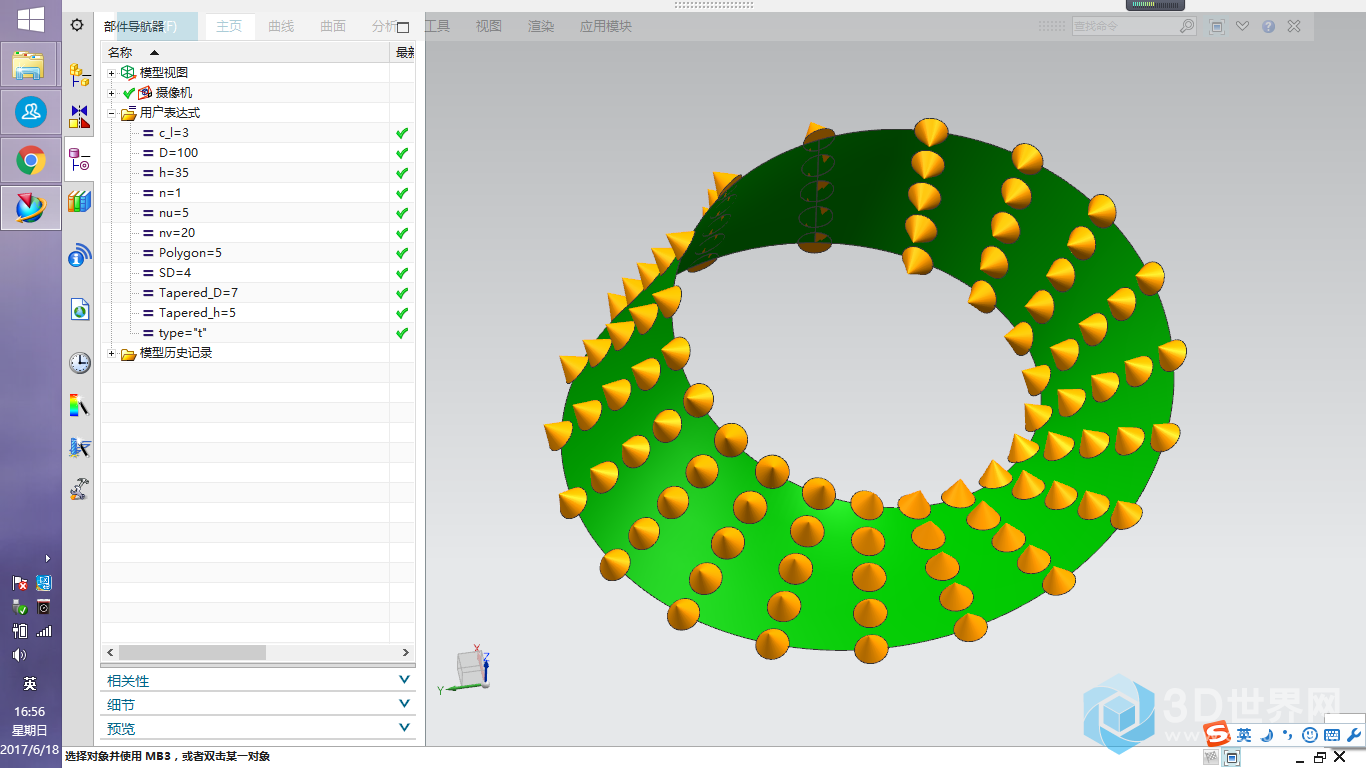Click the system clock 16:56

(30, 711)
